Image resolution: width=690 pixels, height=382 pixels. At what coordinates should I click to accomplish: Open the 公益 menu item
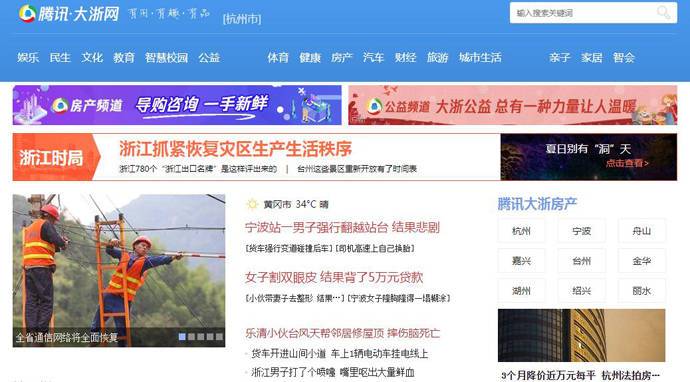[209, 58]
